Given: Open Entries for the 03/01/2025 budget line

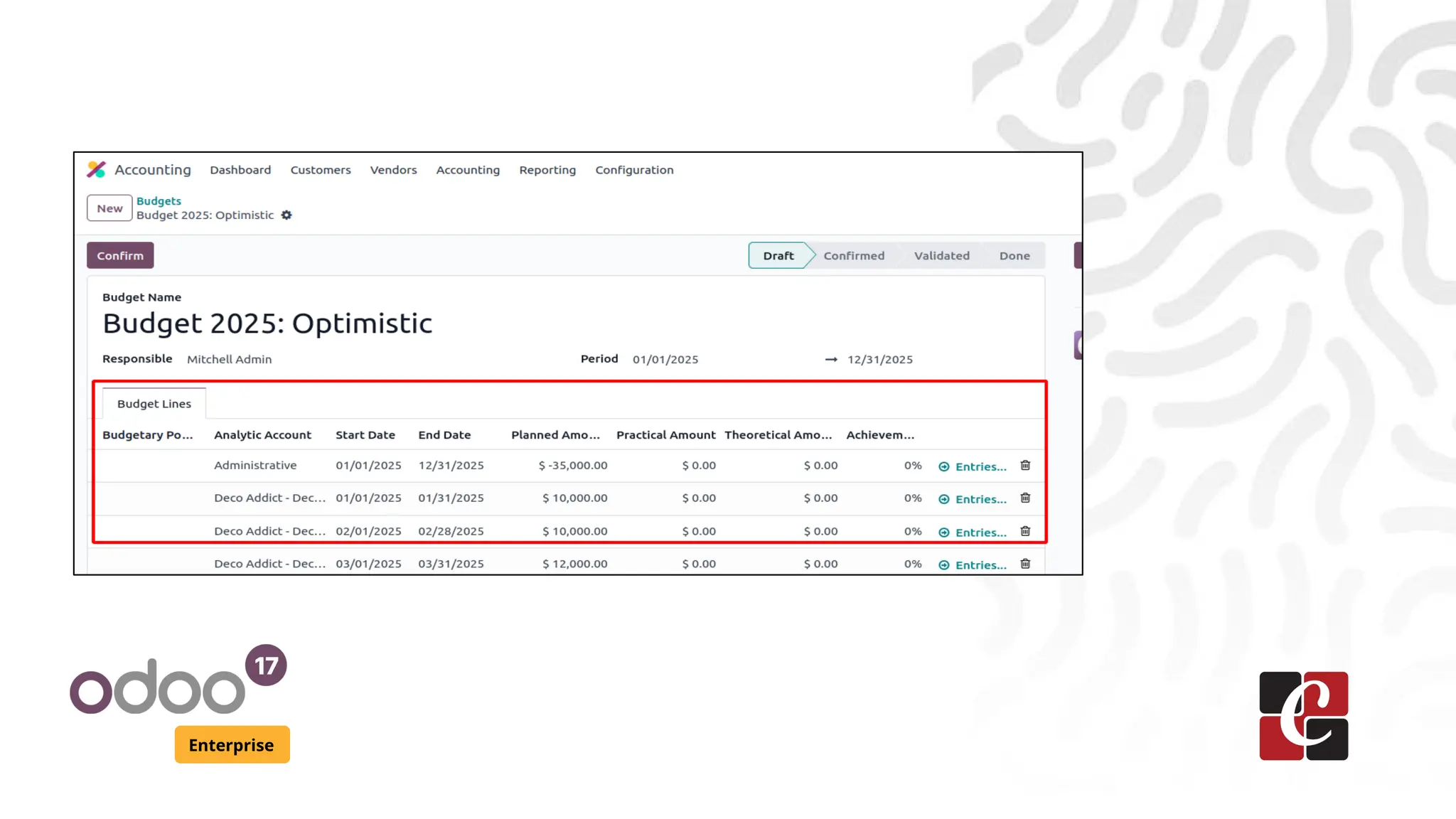Looking at the screenshot, I should coord(973,565).
